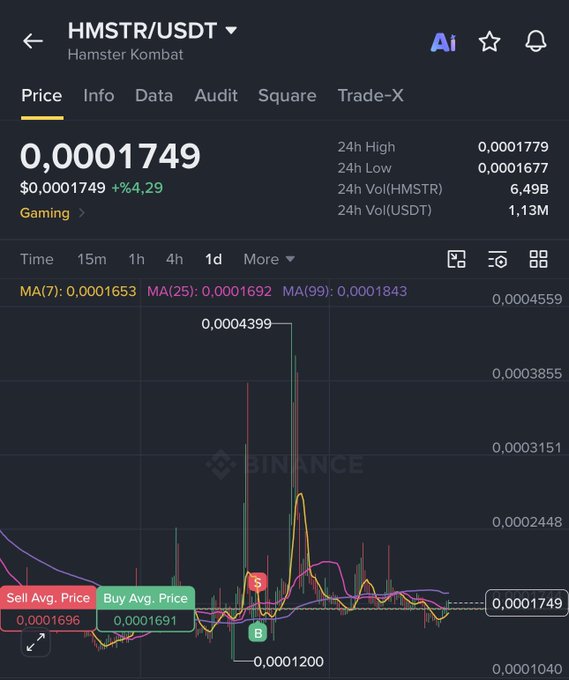Image resolution: width=569 pixels, height=680 pixels.
Task: Tap the 0,0004399 high price label
Action: [x=236, y=324]
